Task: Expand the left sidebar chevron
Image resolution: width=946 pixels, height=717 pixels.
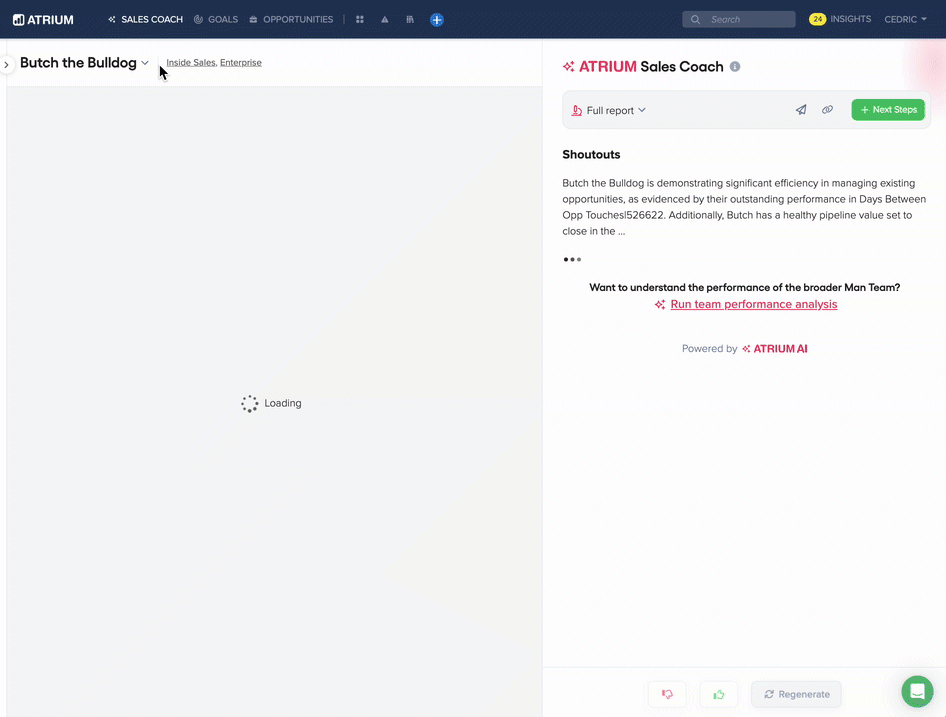Action: coord(6,65)
